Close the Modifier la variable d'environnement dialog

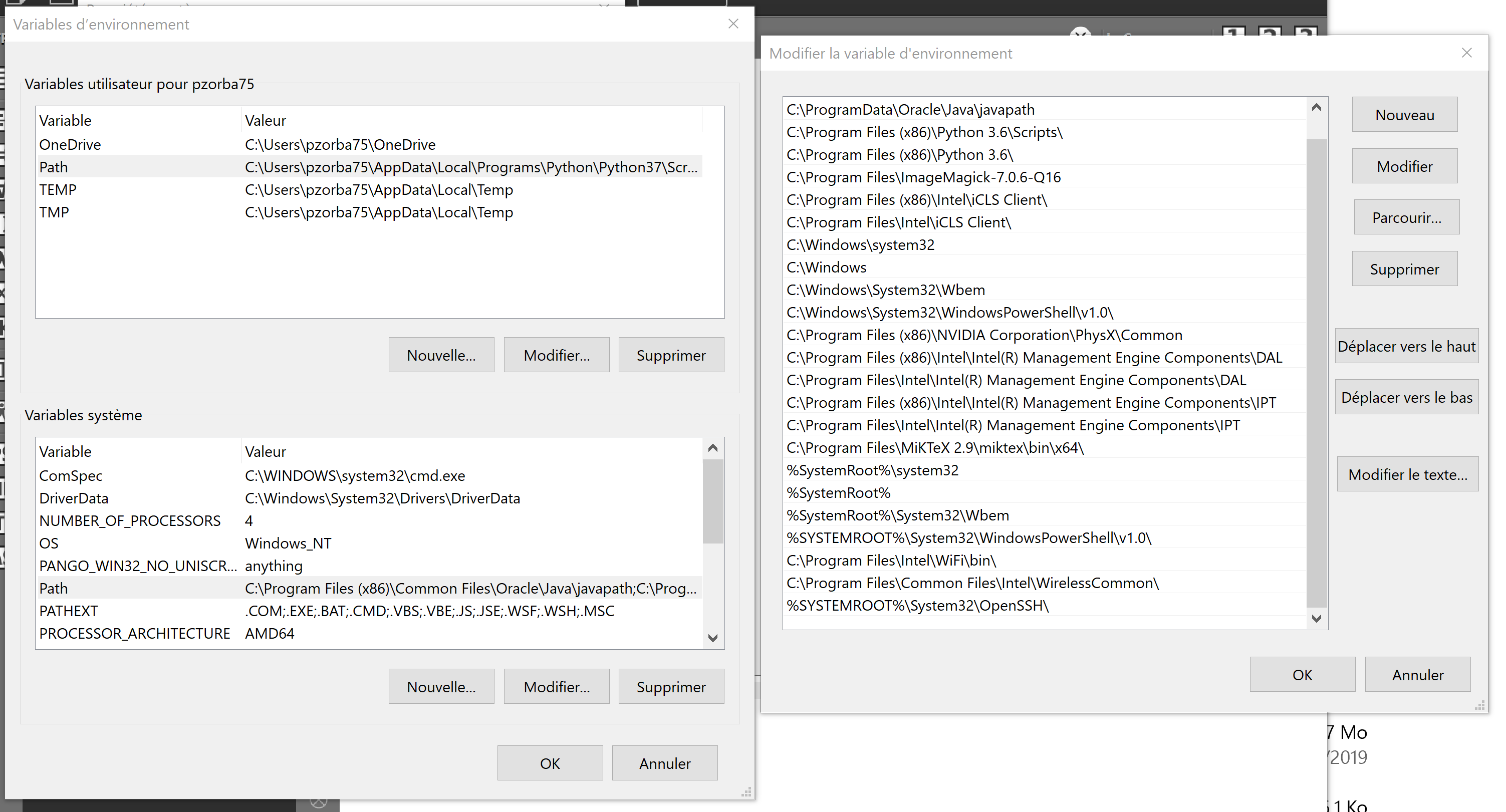pyautogui.click(x=1467, y=53)
